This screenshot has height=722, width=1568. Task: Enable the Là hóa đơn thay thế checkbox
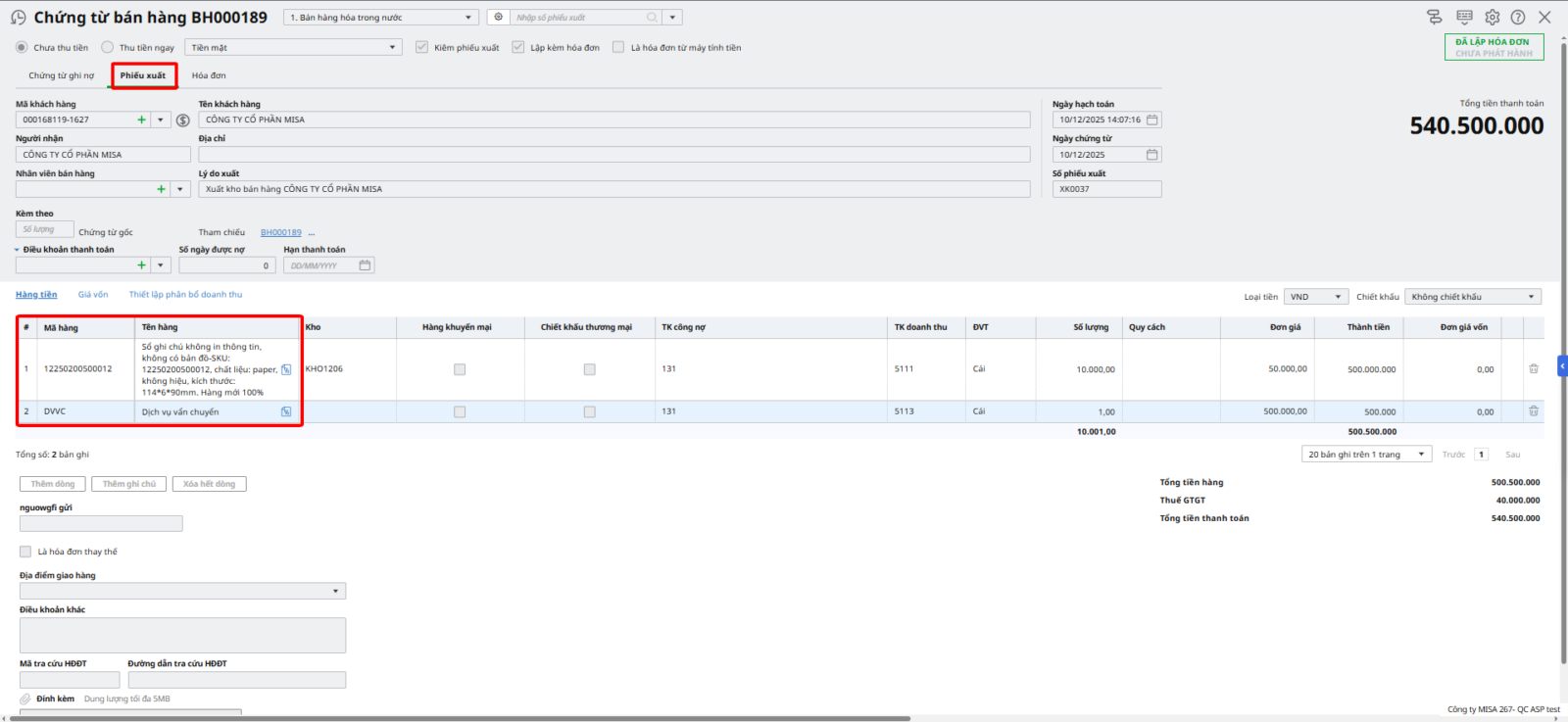(x=25, y=552)
